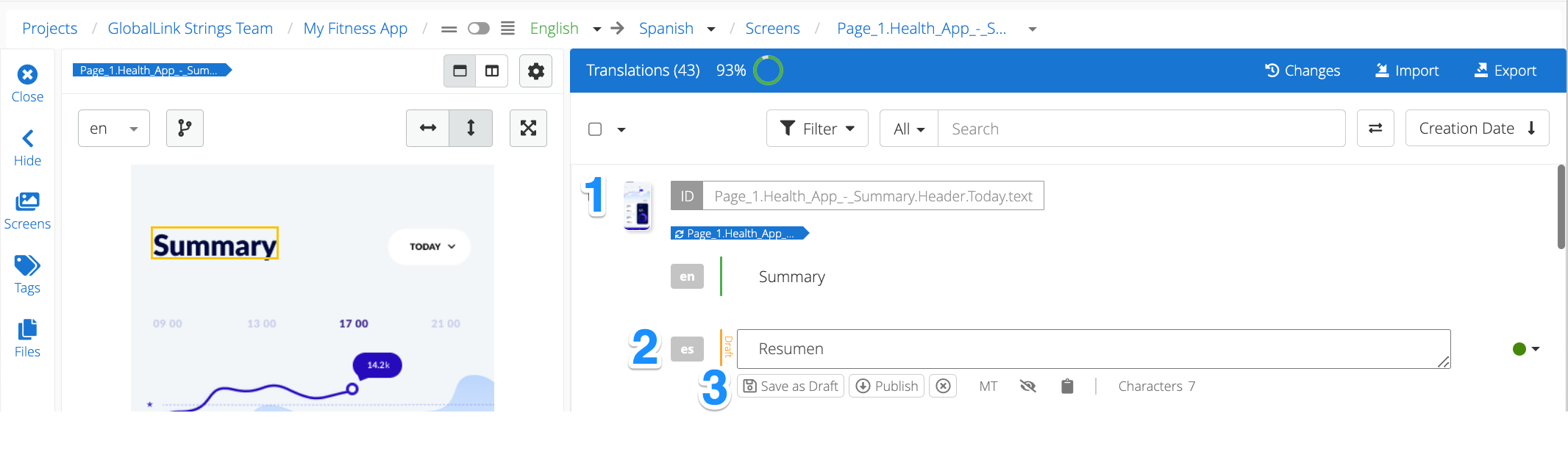Open the select-all checkbox dropdown arrow
This screenshot has width=1568, height=460.
pos(621,130)
